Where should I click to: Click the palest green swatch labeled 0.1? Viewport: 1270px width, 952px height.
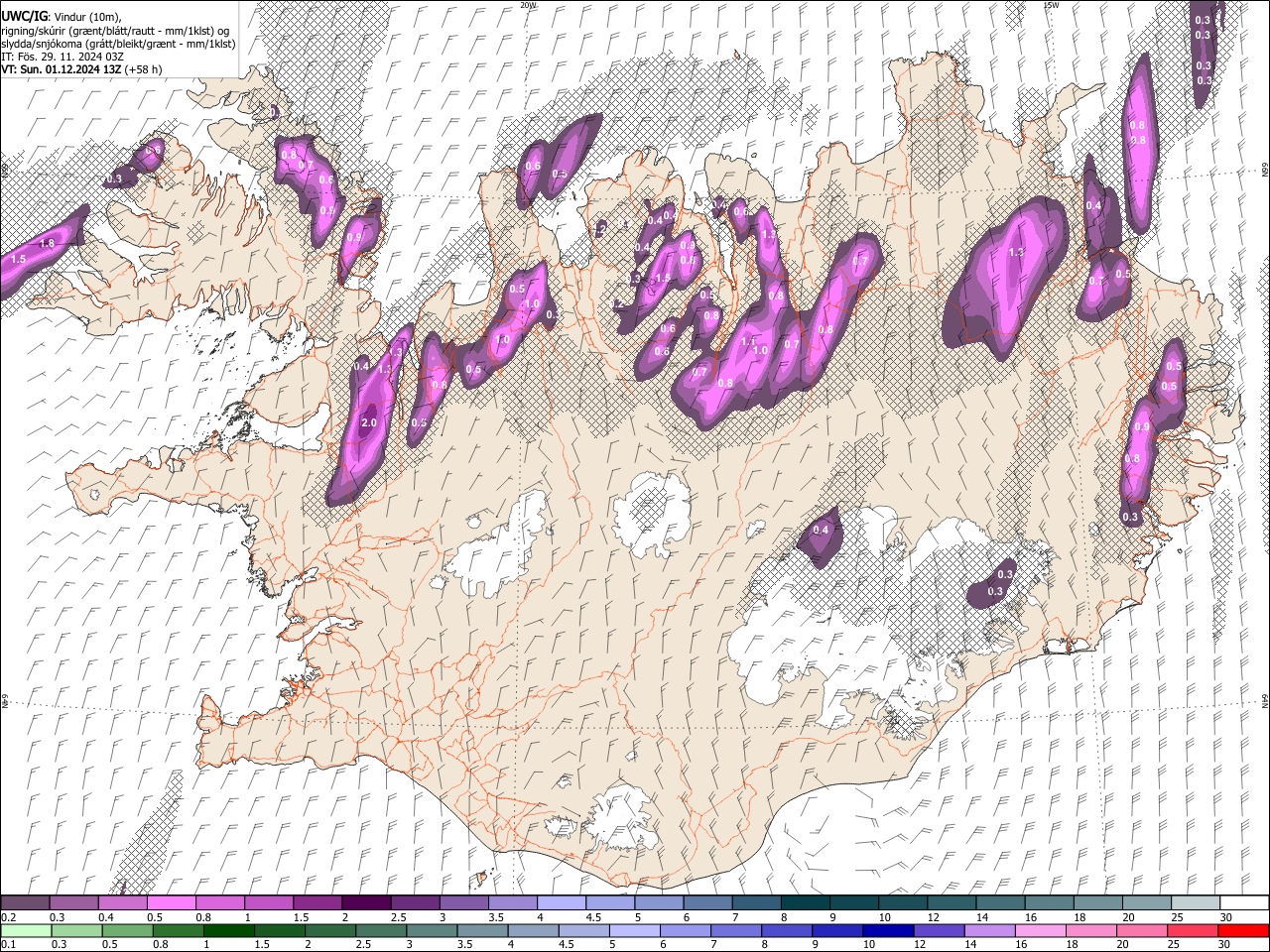tap(26, 930)
